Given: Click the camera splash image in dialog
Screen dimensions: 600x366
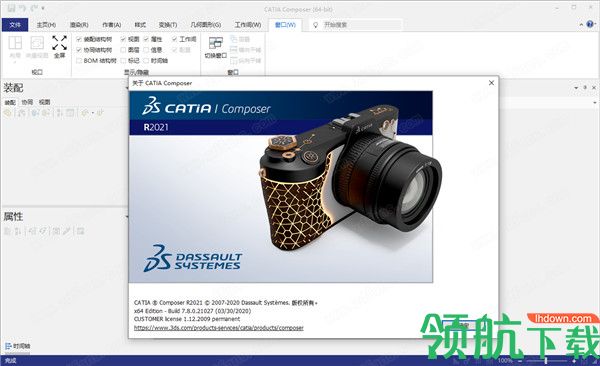Looking at the screenshot, I should (281, 187).
